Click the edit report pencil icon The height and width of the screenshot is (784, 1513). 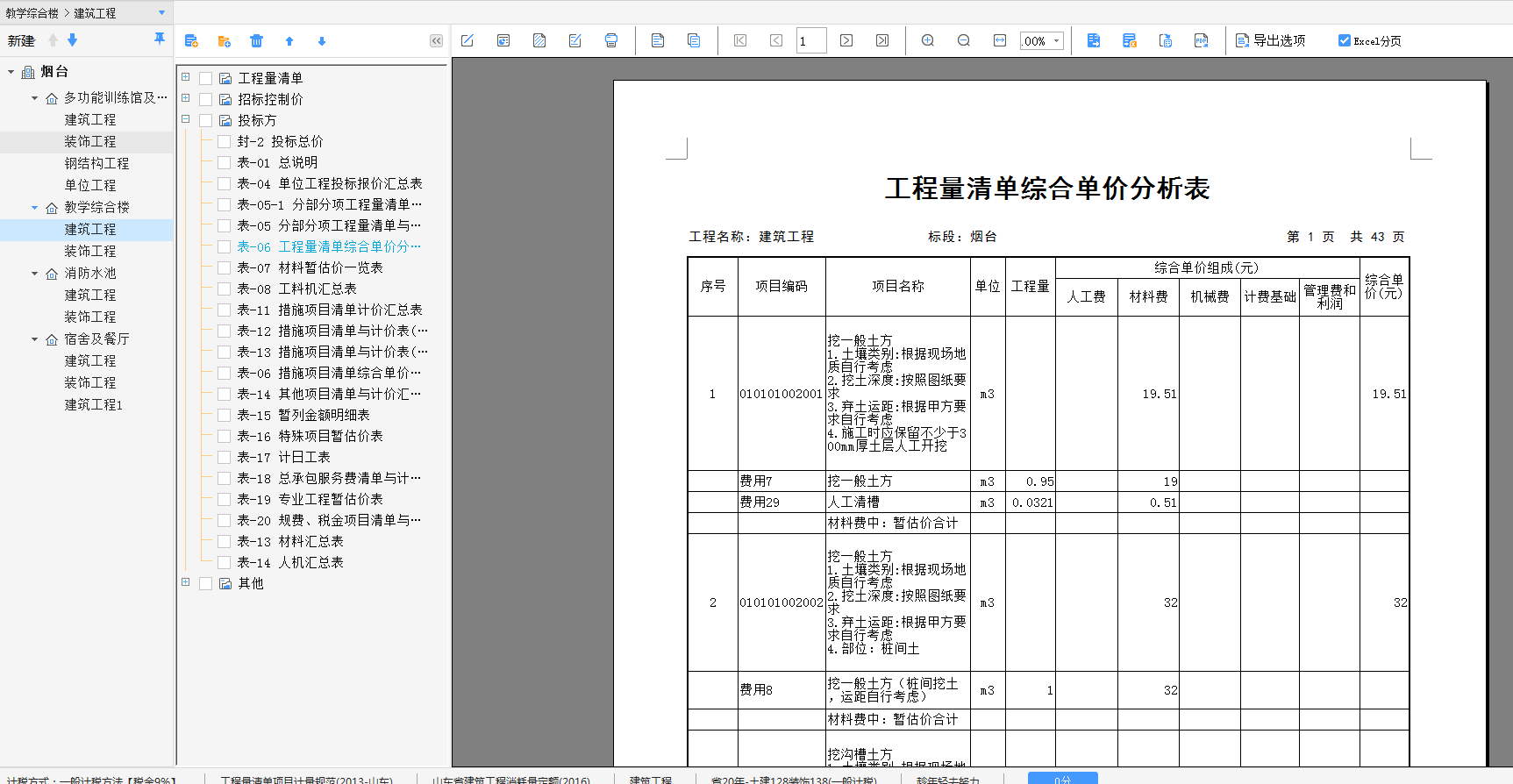pyautogui.click(x=467, y=40)
